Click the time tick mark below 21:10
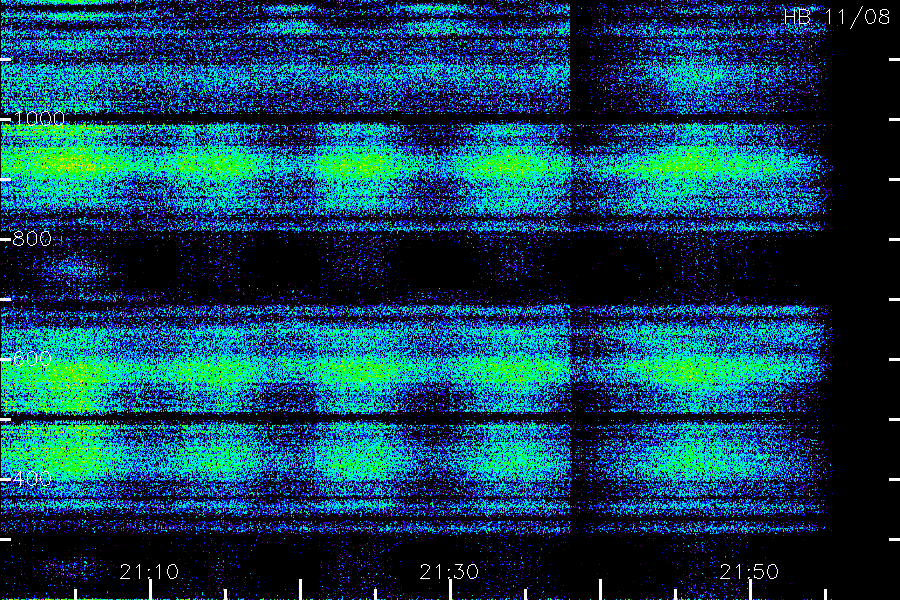900x600 pixels. [x=150, y=590]
